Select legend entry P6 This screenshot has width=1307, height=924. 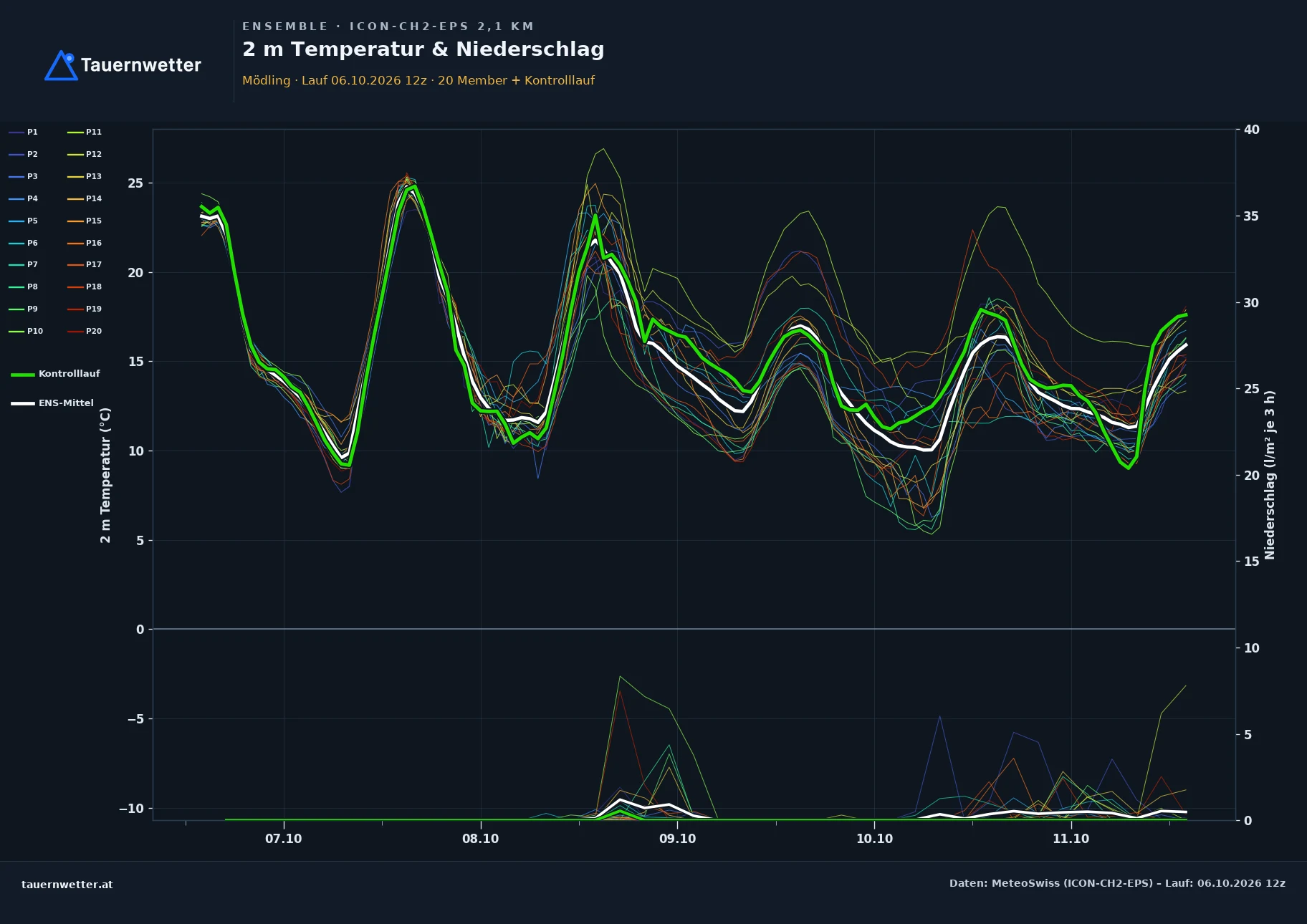click(24, 243)
